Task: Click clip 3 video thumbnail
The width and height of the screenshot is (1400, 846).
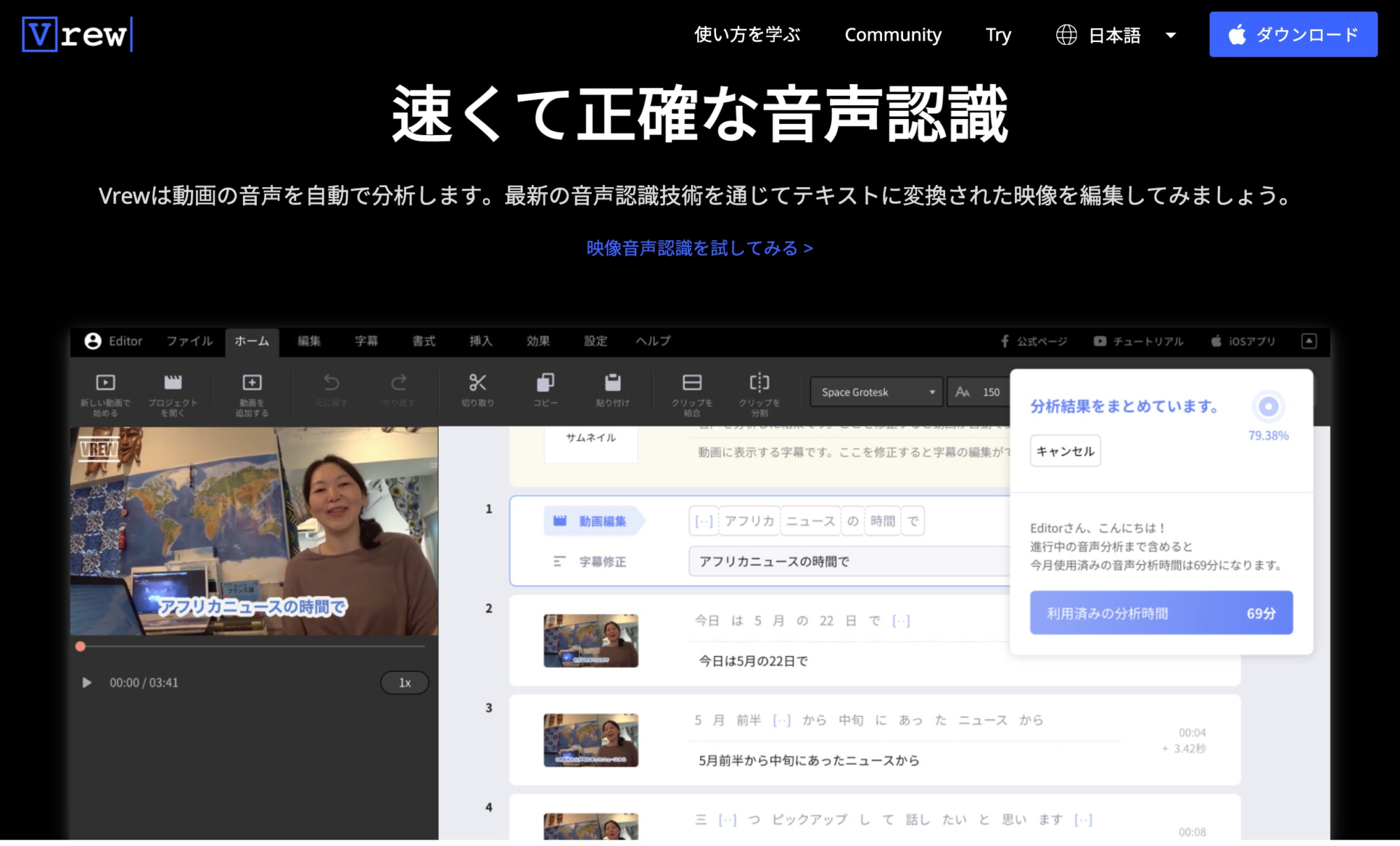Action: pos(591,740)
